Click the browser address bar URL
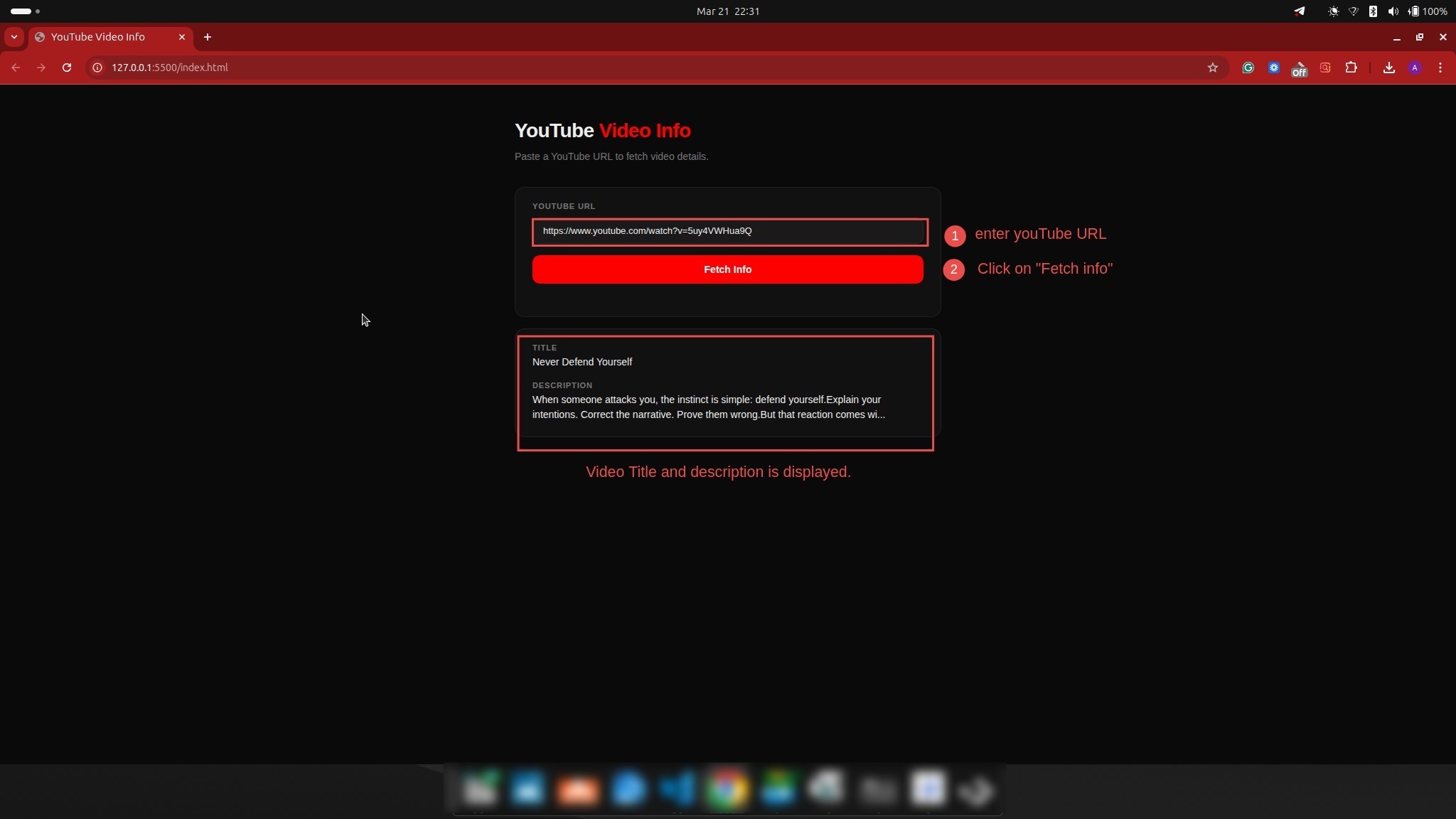The height and width of the screenshot is (819, 1456). click(x=170, y=68)
